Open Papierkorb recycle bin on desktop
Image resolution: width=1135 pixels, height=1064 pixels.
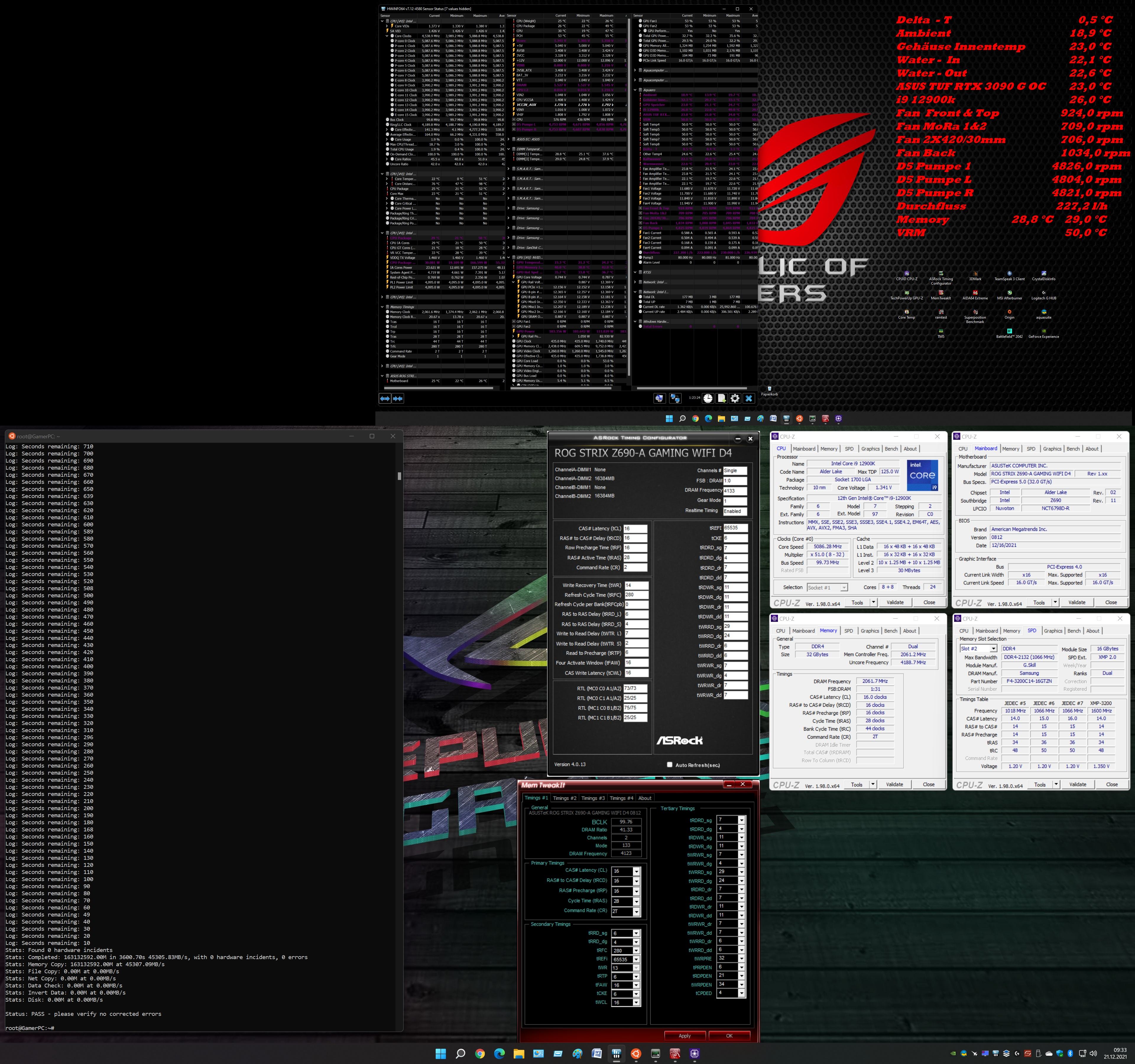click(x=769, y=390)
